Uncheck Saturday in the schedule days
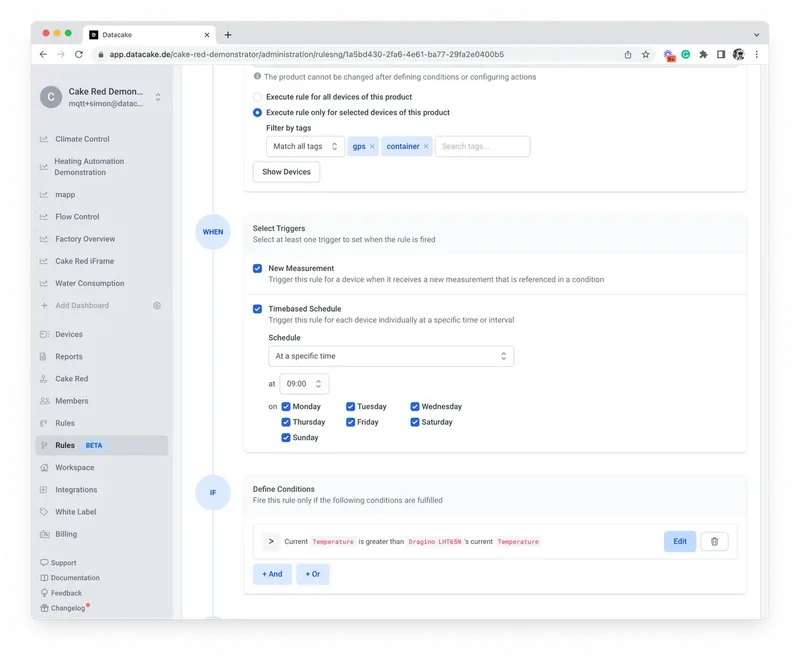The height and width of the screenshot is (660, 800). (x=415, y=422)
